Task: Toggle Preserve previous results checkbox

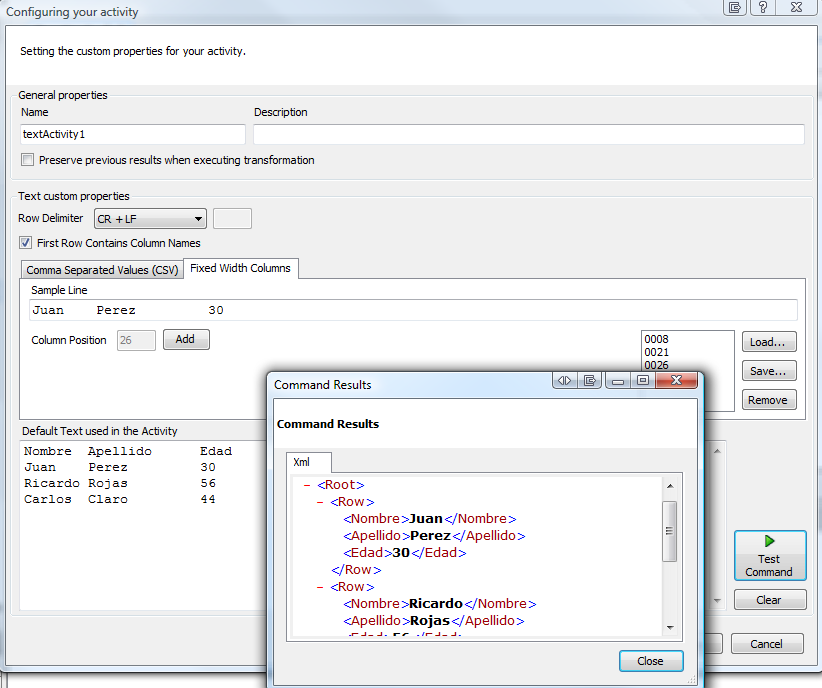Action: (27, 160)
